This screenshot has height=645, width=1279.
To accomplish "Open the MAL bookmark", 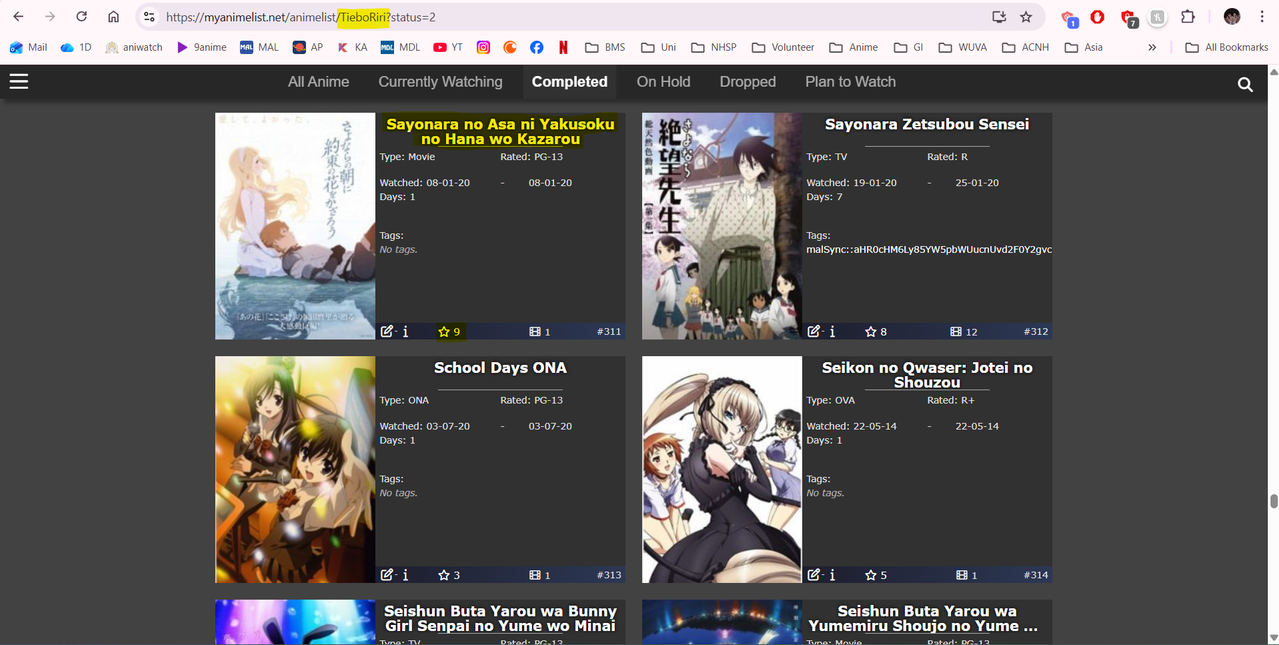I will [x=259, y=47].
